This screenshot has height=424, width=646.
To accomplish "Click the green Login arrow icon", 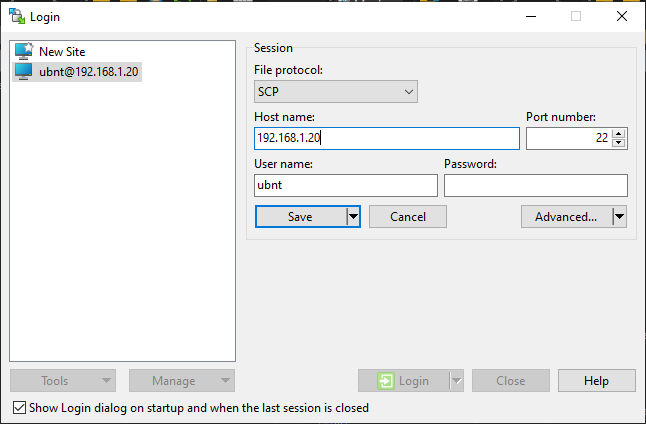I will click(x=386, y=381).
